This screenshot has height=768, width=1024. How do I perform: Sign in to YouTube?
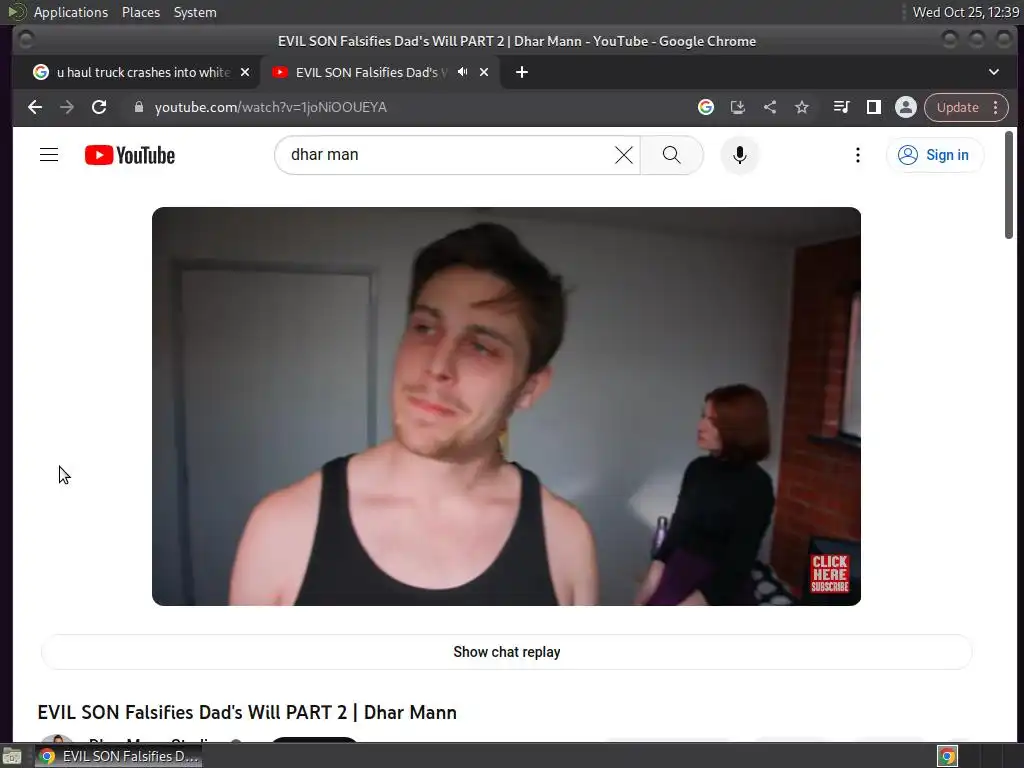click(934, 155)
